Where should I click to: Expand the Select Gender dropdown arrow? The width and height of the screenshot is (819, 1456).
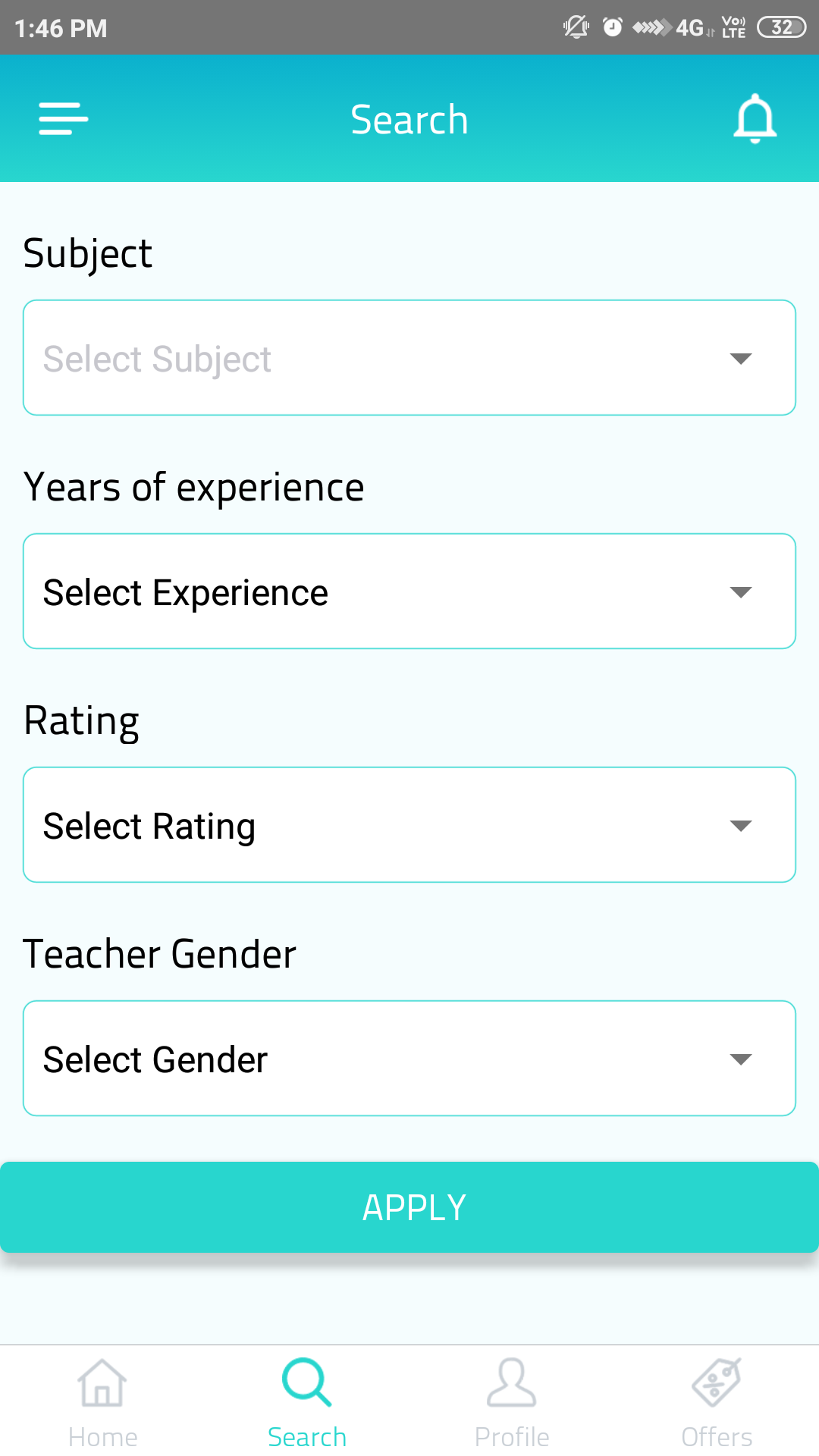point(740,1059)
